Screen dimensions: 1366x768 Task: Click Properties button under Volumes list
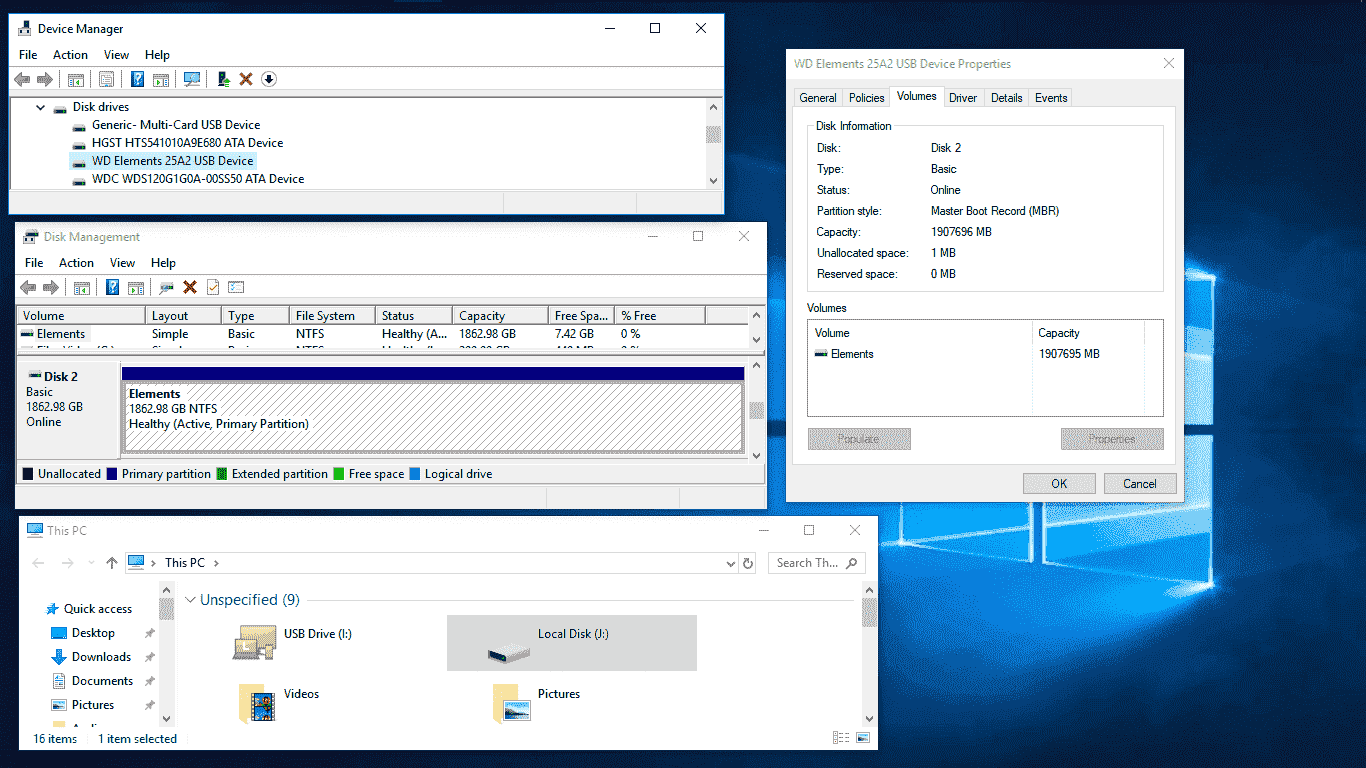click(1112, 439)
